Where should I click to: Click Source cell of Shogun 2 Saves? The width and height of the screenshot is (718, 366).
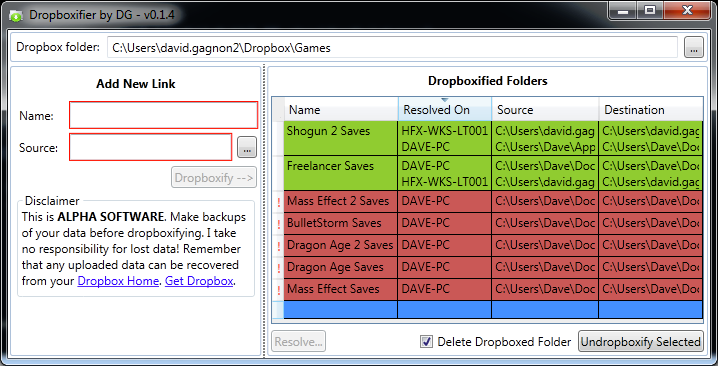pyautogui.click(x=545, y=138)
